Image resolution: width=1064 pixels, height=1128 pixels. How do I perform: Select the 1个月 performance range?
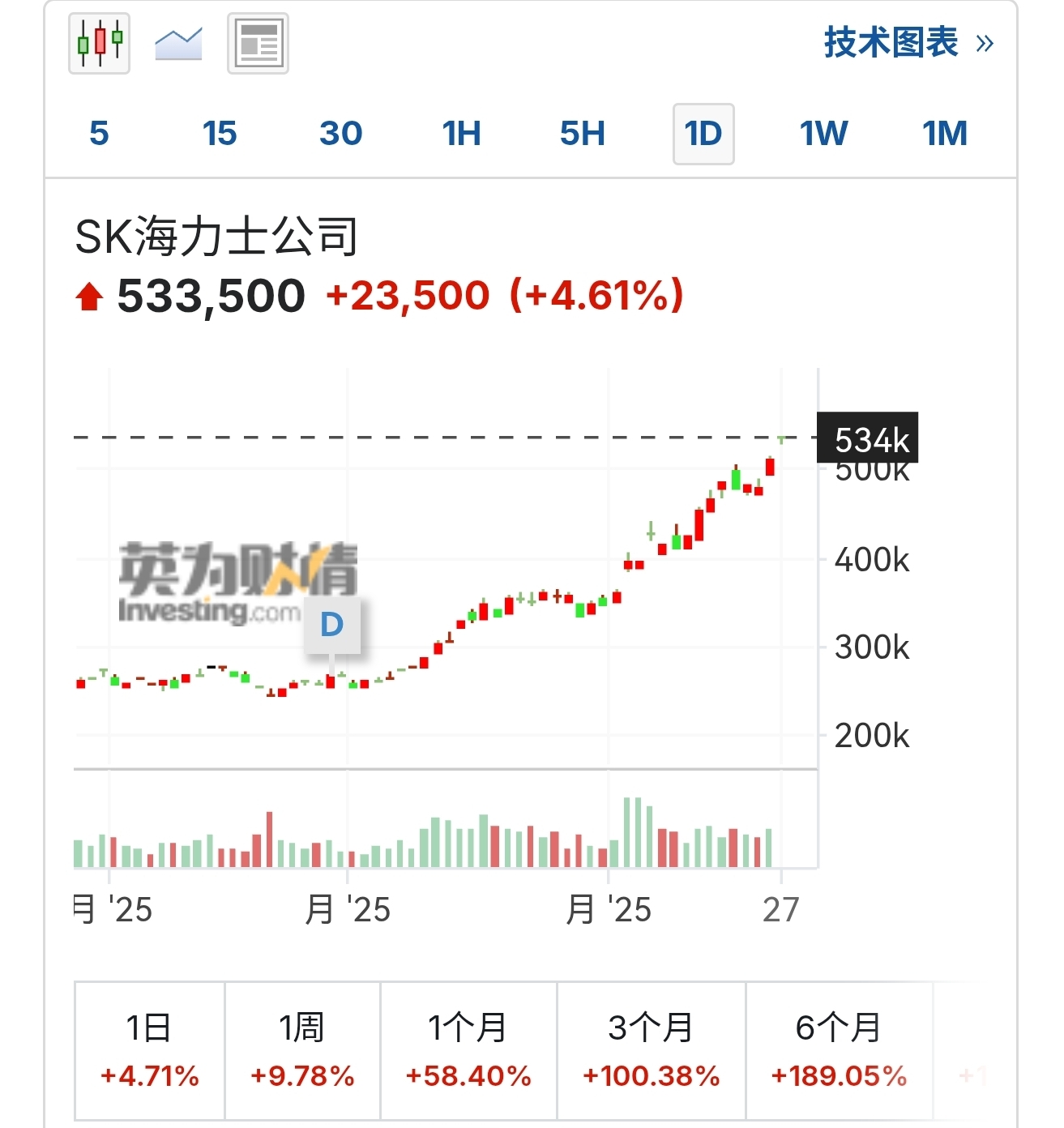point(468,1050)
